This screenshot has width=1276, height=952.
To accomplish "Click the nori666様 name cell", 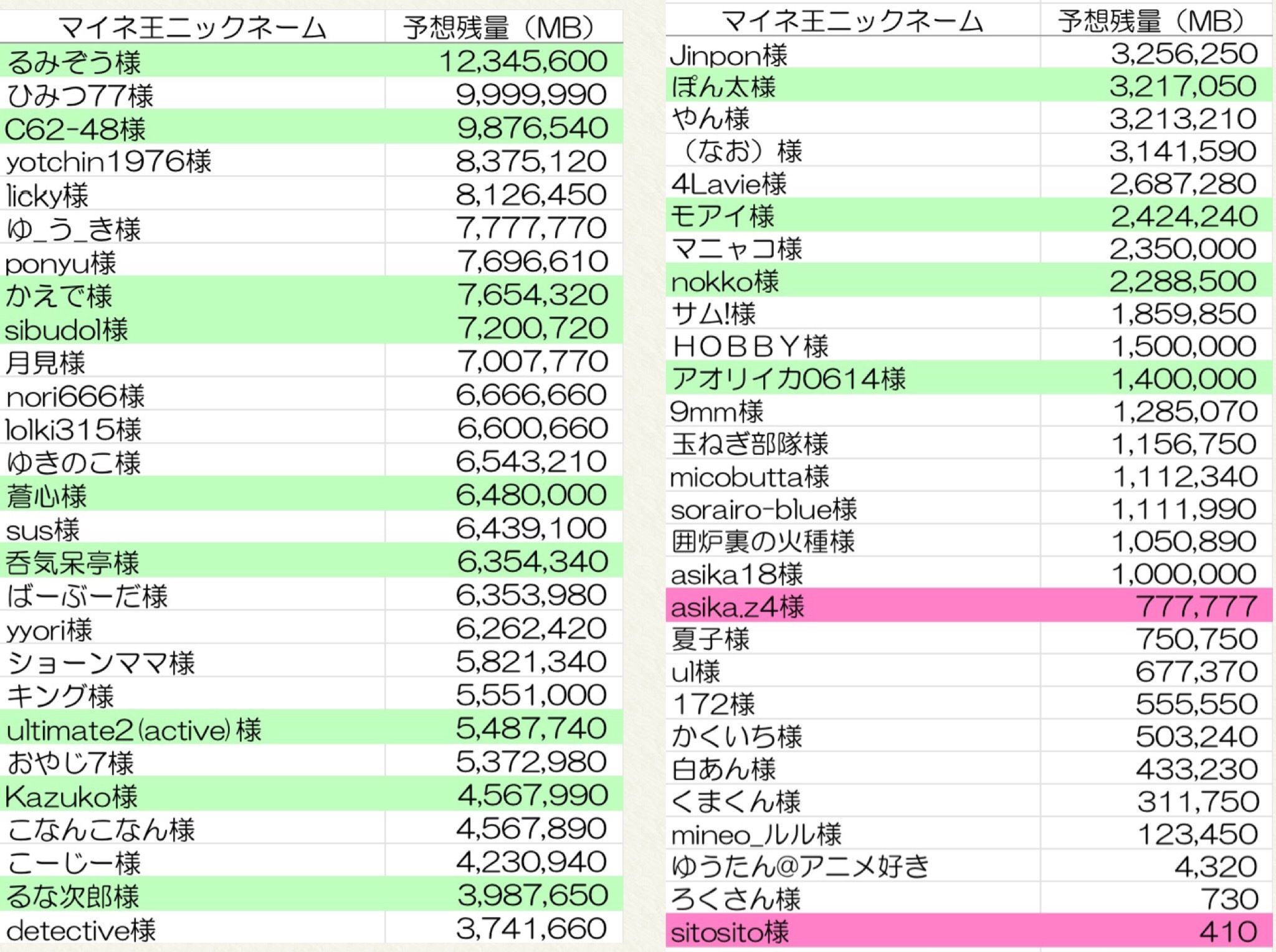I will 75,396.
